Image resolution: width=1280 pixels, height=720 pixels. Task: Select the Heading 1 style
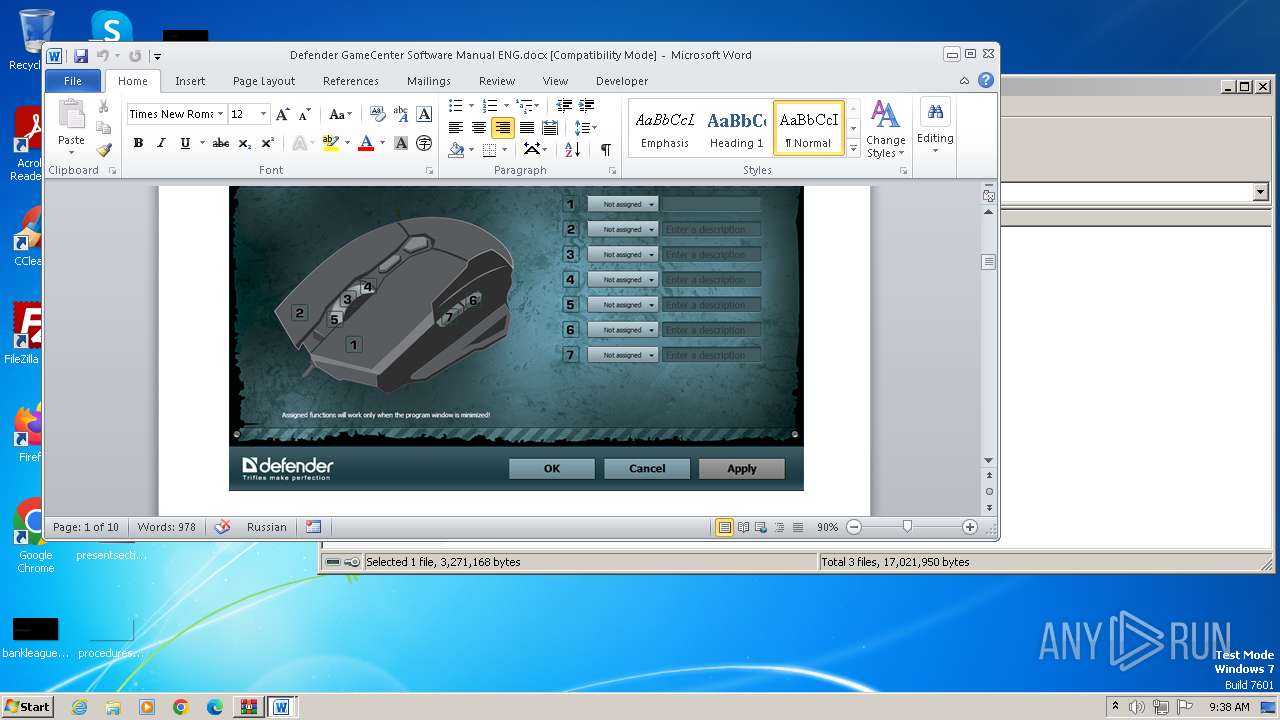pos(737,128)
